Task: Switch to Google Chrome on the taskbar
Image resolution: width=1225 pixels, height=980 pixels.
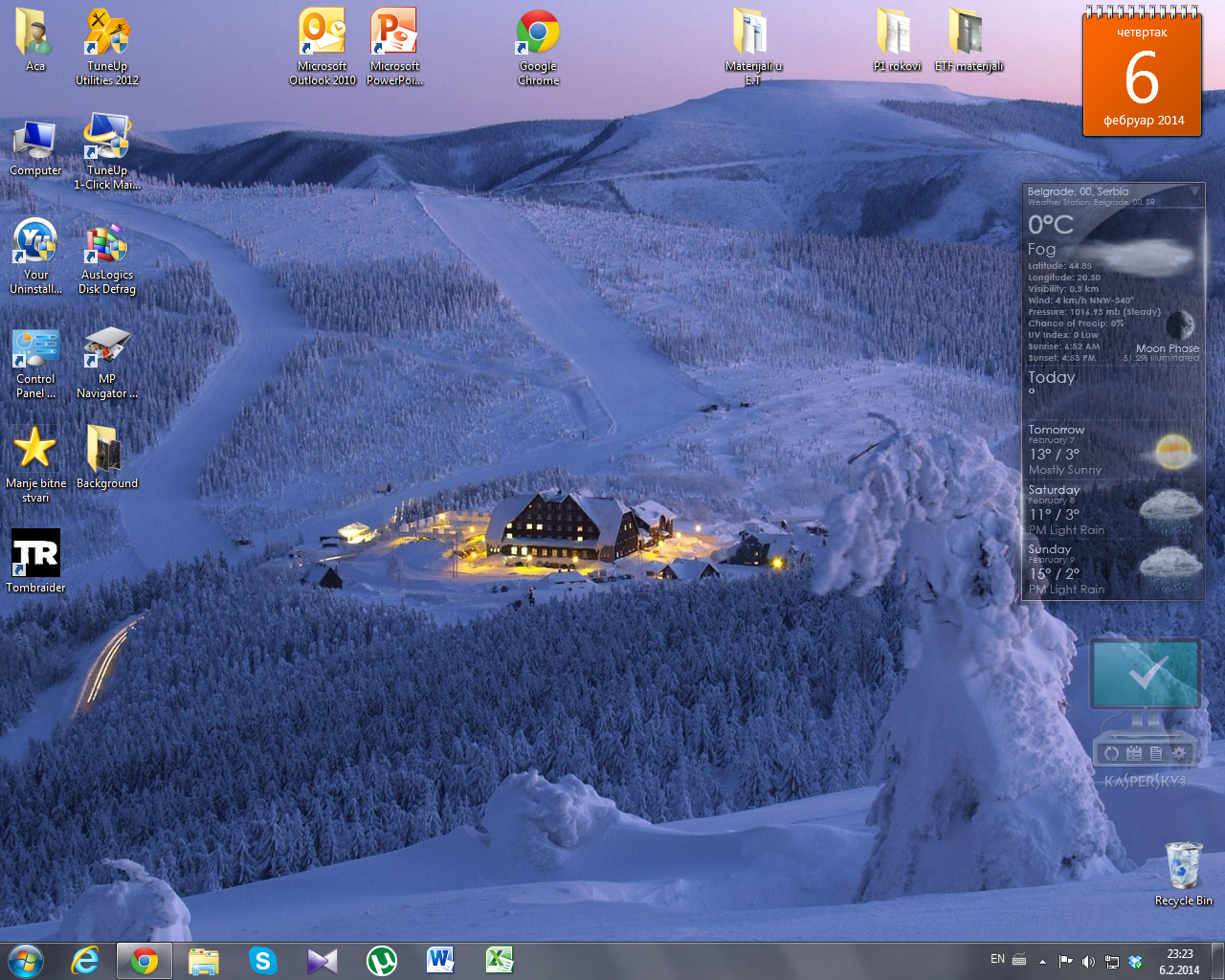Action: (x=145, y=960)
